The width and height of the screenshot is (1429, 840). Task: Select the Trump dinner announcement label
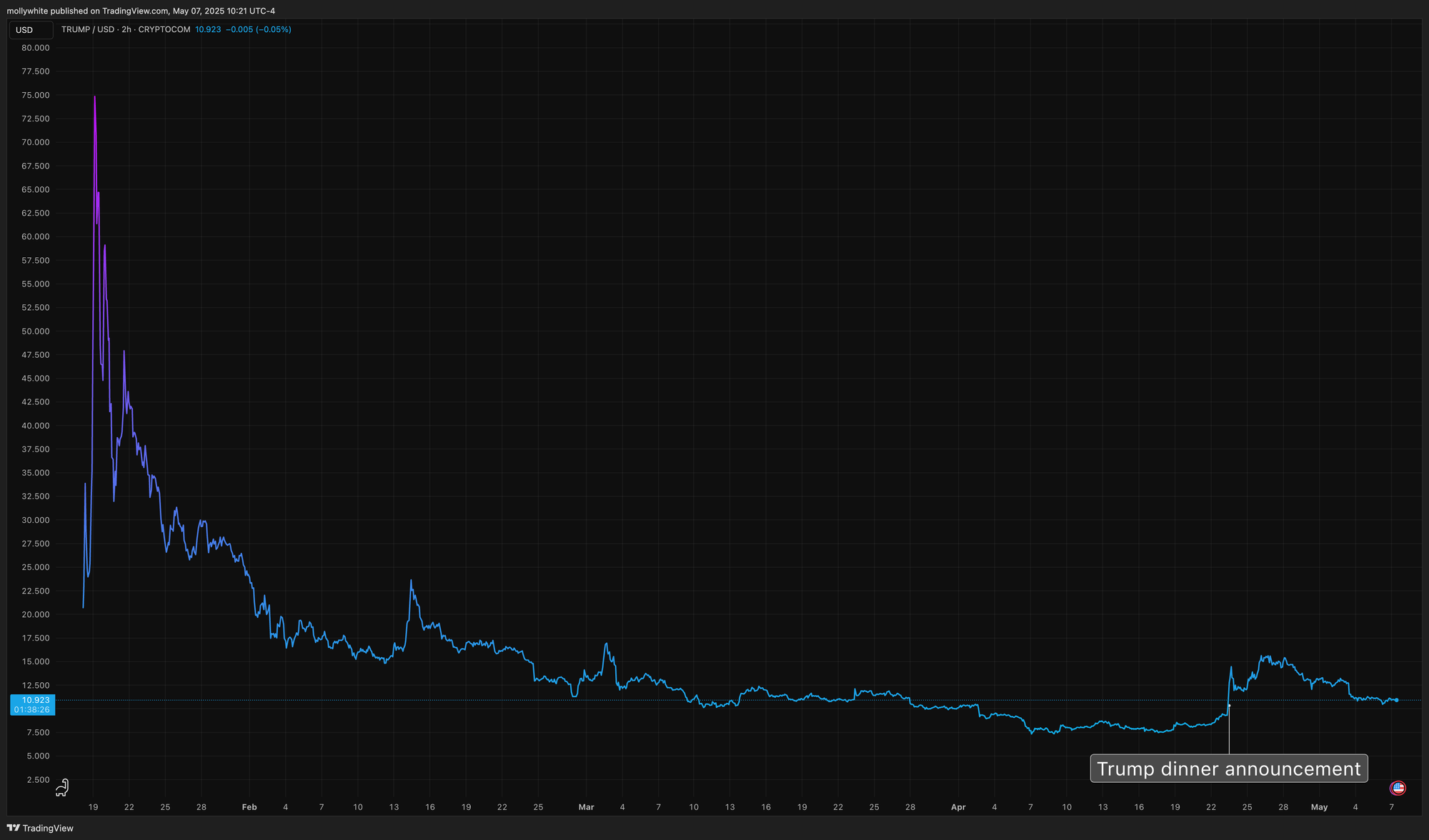click(x=1228, y=769)
